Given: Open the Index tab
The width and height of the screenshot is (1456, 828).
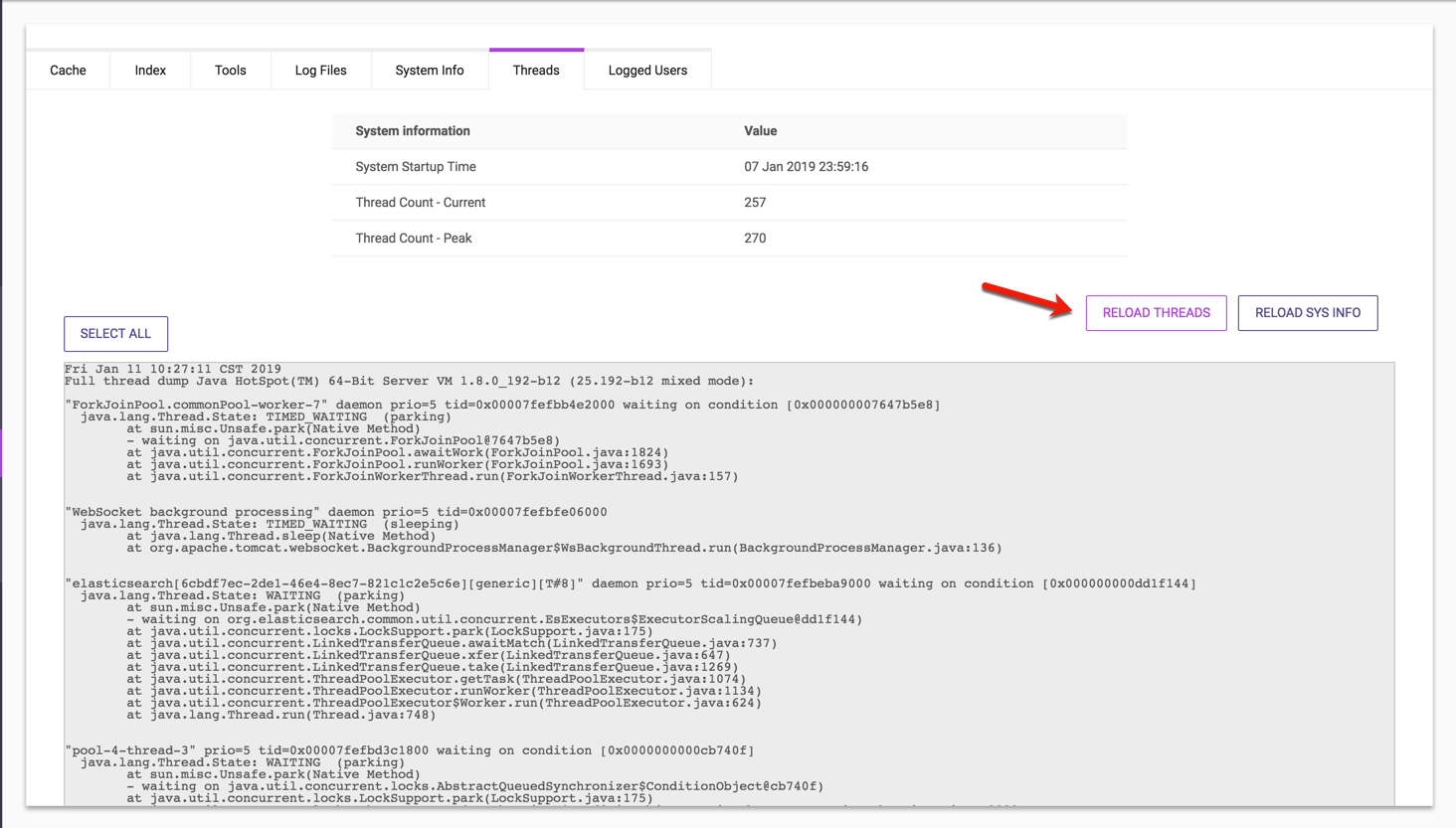Looking at the screenshot, I should [x=150, y=71].
